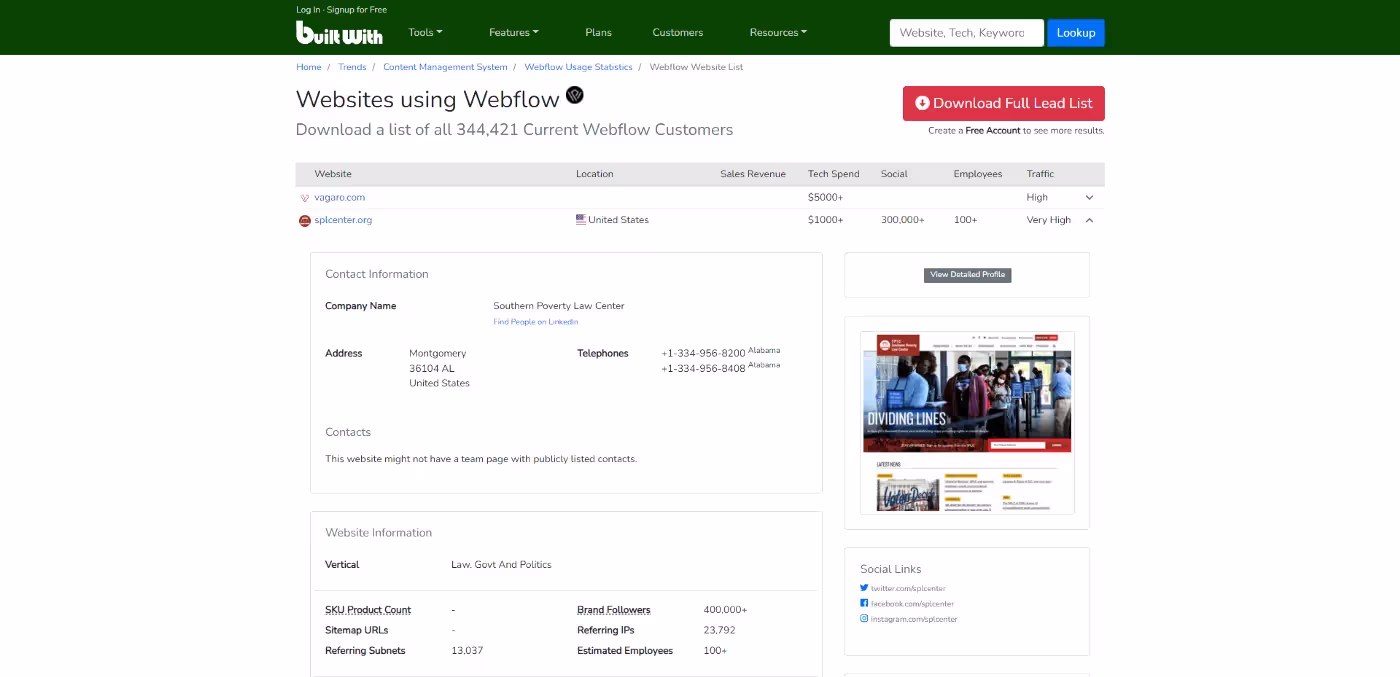Open the Resources dropdown menu
This screenshot has width=1400, height=677.
[x=778, y=33]
